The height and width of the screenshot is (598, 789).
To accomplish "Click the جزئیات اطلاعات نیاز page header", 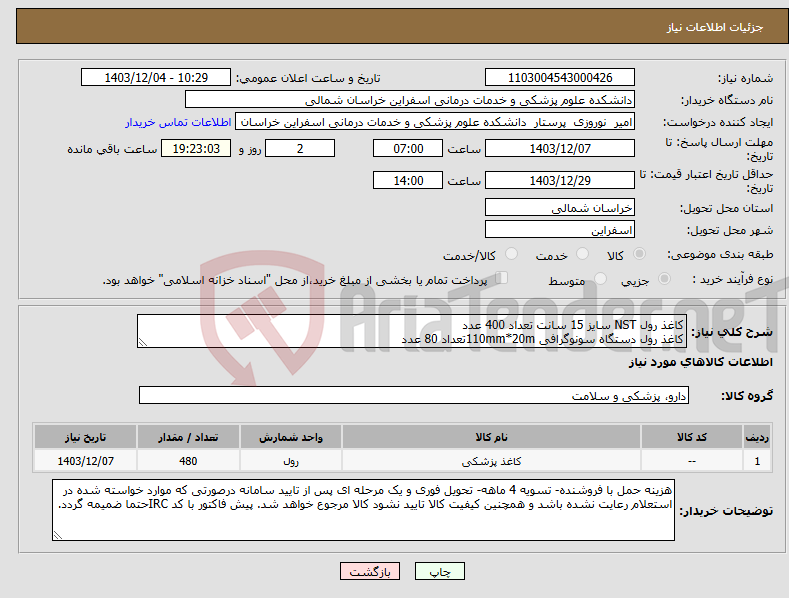I will point(715,27).
